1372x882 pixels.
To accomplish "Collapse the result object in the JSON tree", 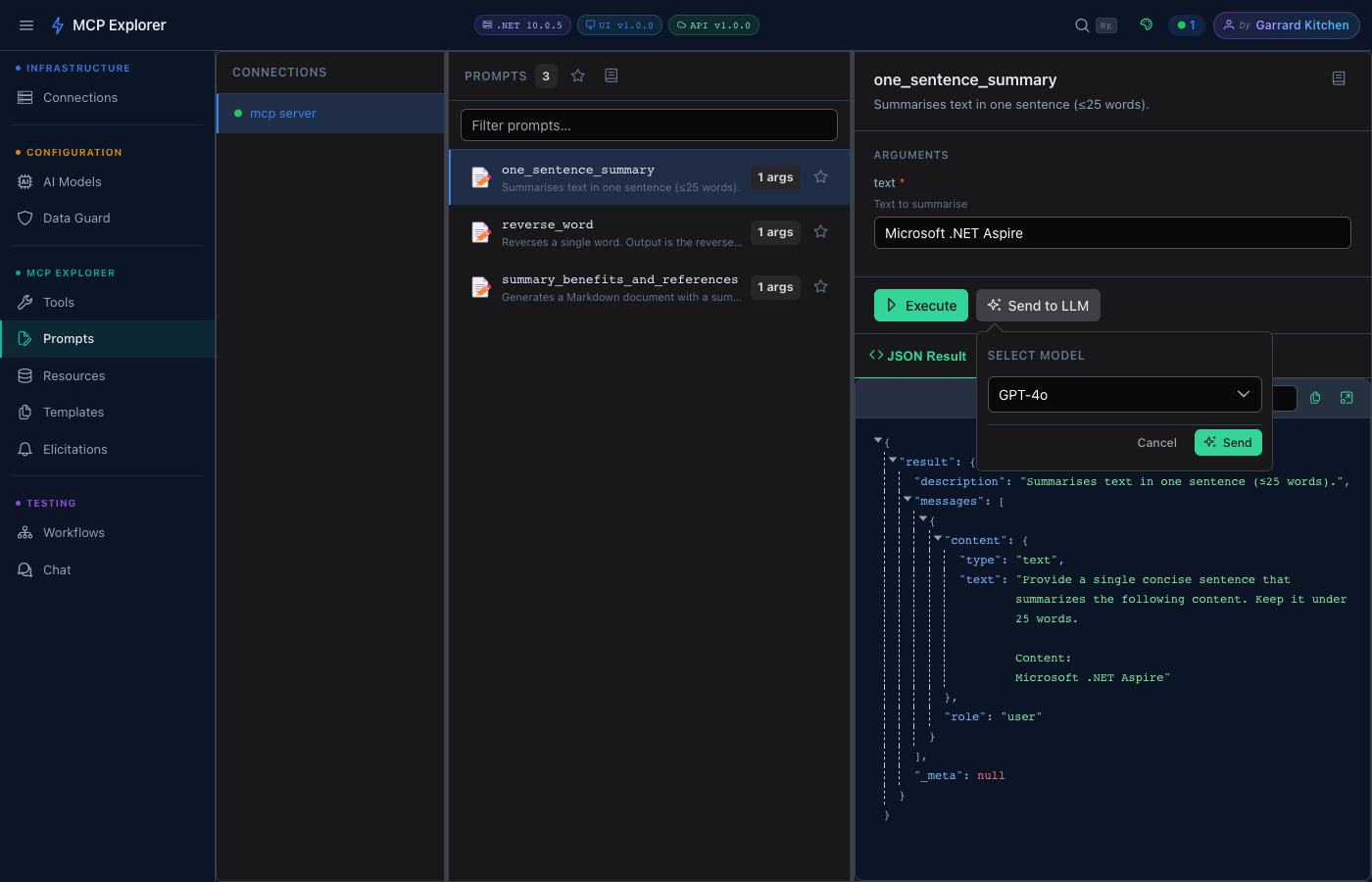I will pos(892,461).
